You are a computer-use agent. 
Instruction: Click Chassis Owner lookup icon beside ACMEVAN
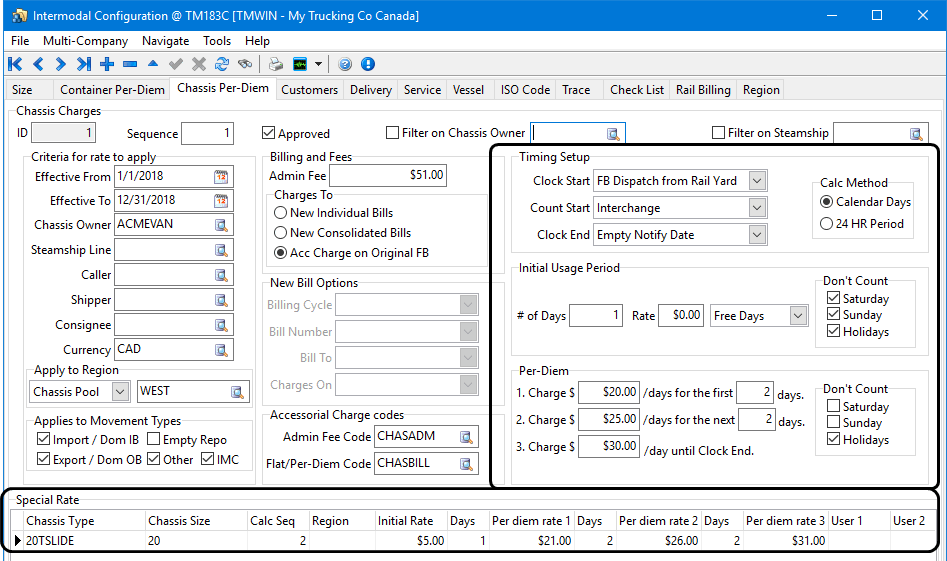click(221, 225)
